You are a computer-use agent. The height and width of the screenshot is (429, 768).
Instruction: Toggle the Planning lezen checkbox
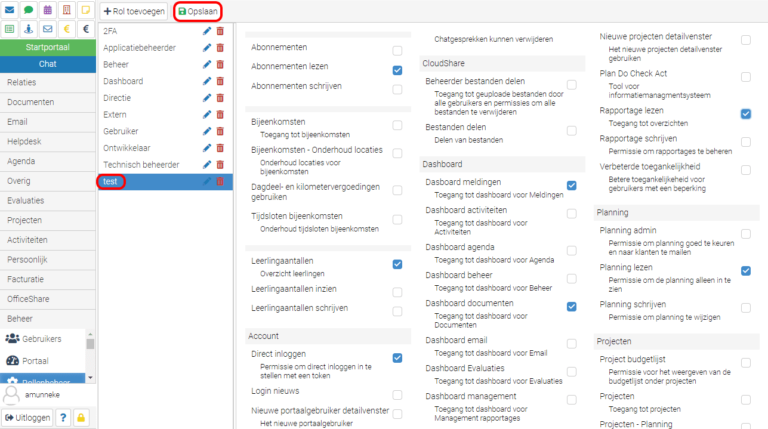click(746, 271)
